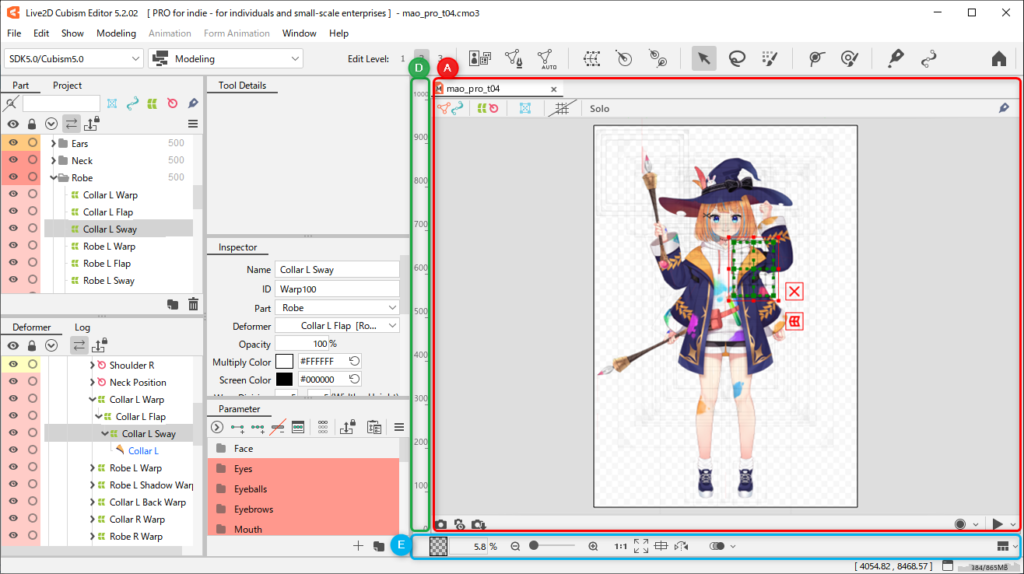Click the create warp deformer tool
This screenshot has width=1024, height=574.
592,59
